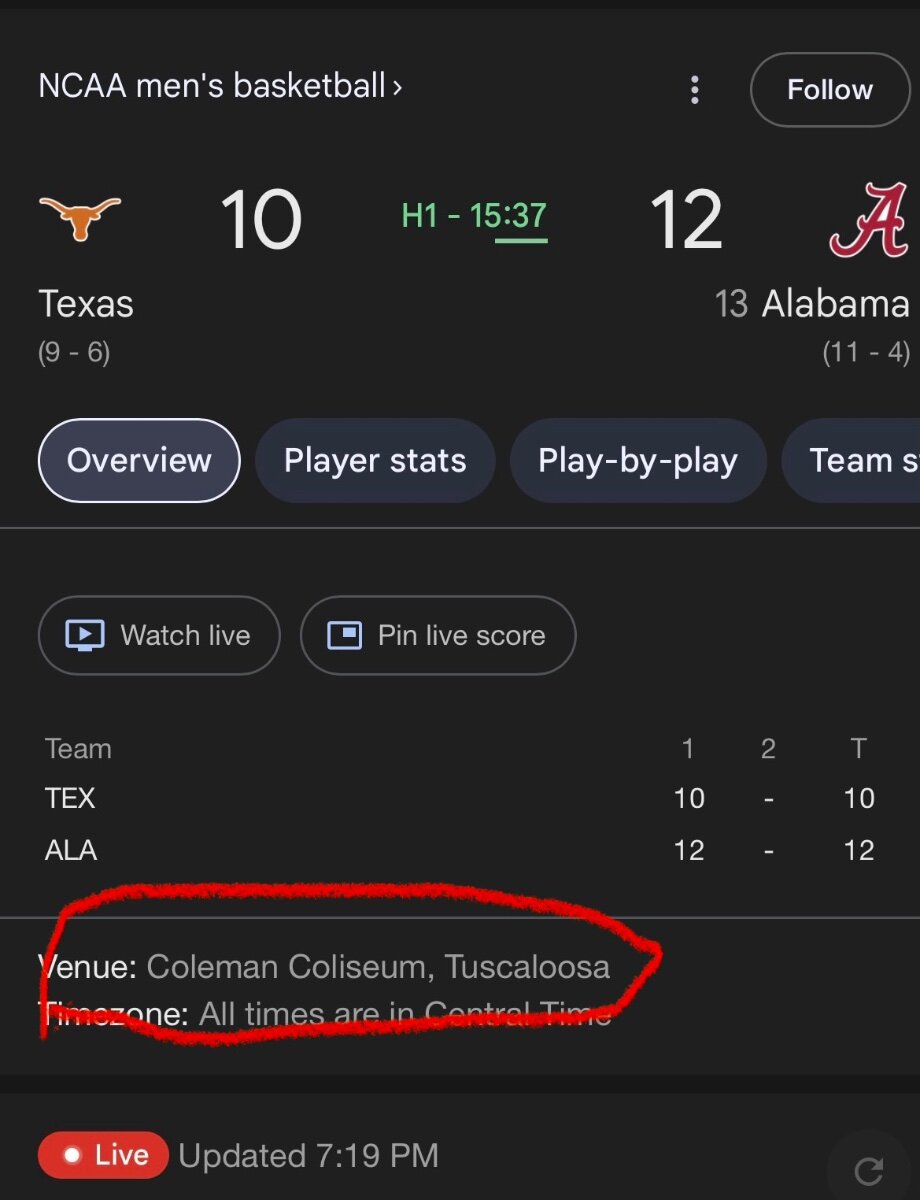Open the Play-by-play tab
Viewport: 920px width, 1200px height.
coord(637,461)
